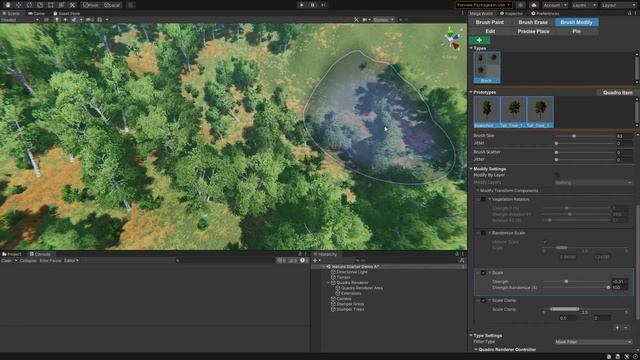
Task: Click the minus button below Scale Clamp
Action: point(626,328)
